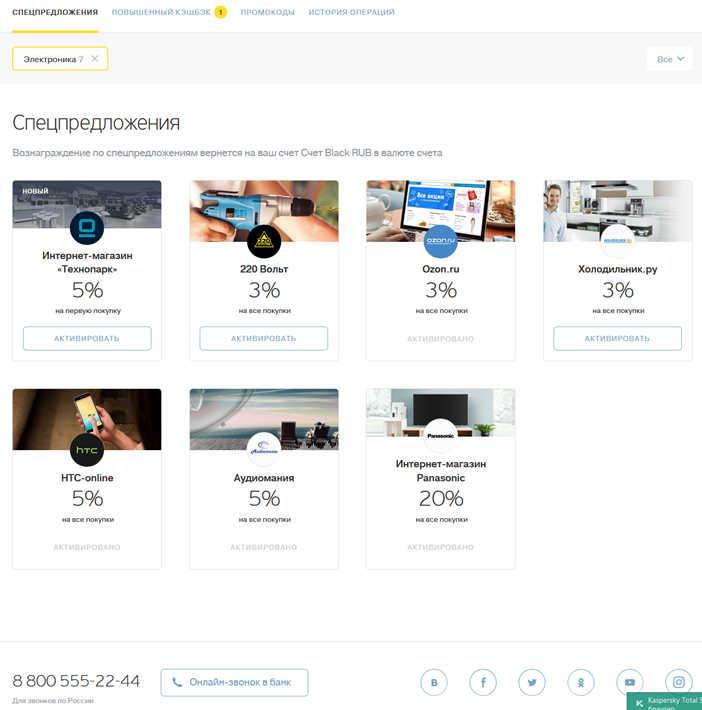Click Активировано label on Ozon.ru card
The height and width of the screenshot is (710, 702).
pos(441,339)
